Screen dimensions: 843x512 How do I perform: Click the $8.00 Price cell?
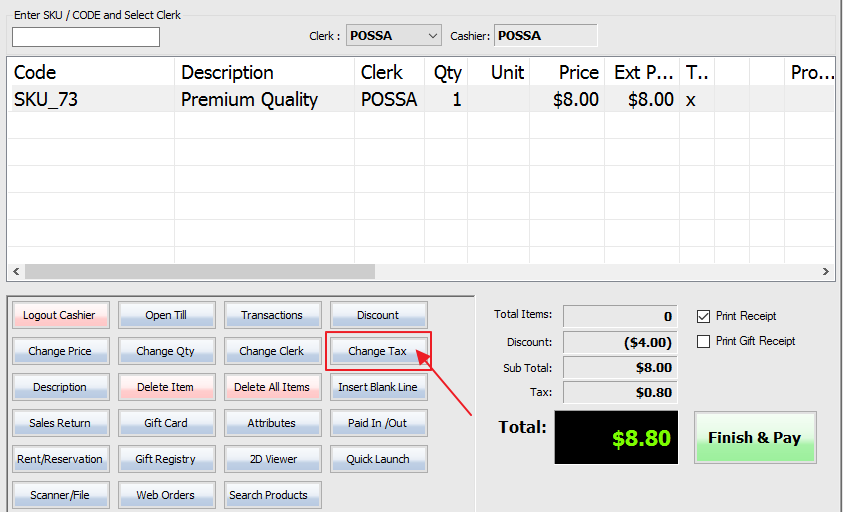(x=567, y=99)
